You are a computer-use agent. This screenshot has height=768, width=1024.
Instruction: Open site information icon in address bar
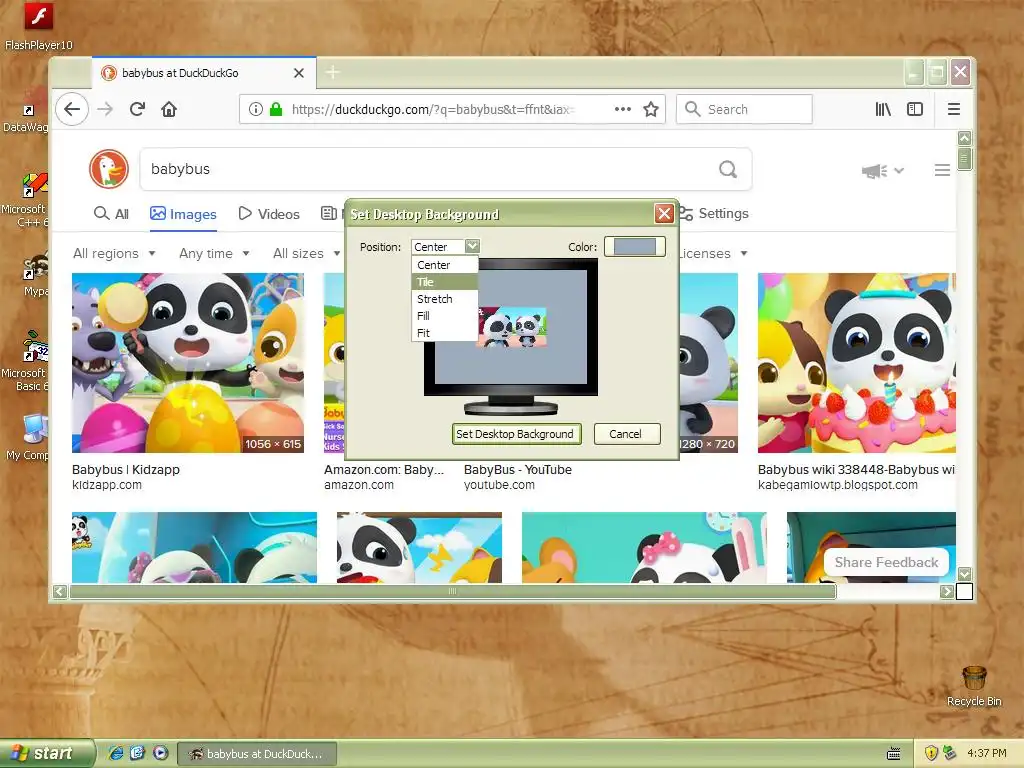(x=255, y=109)
